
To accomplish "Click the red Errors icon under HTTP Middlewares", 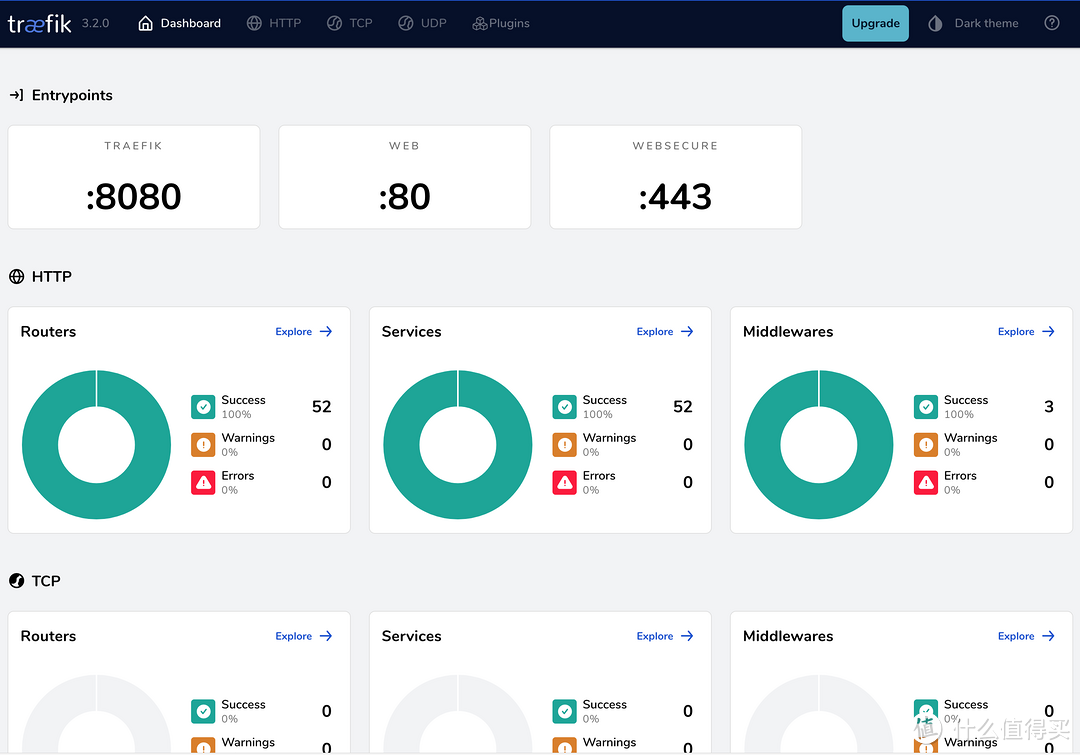I will tap(925, 483).
